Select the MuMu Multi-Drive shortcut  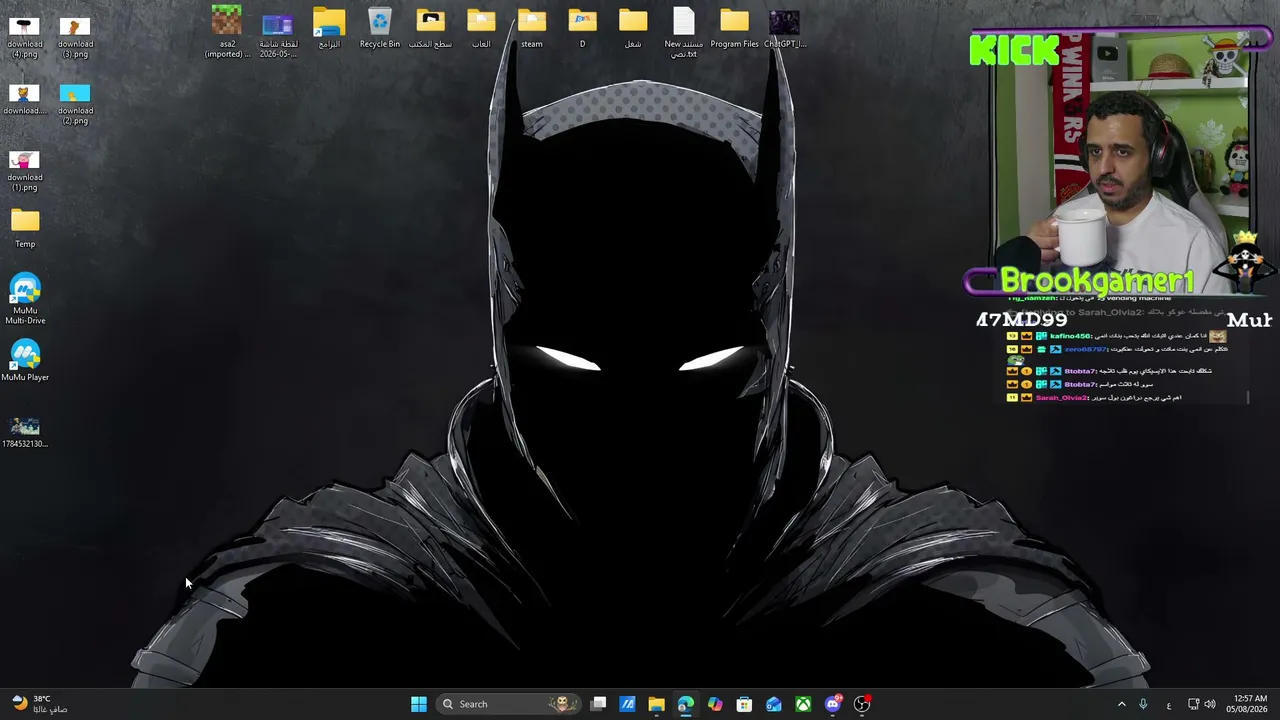(x=25, y=299)
